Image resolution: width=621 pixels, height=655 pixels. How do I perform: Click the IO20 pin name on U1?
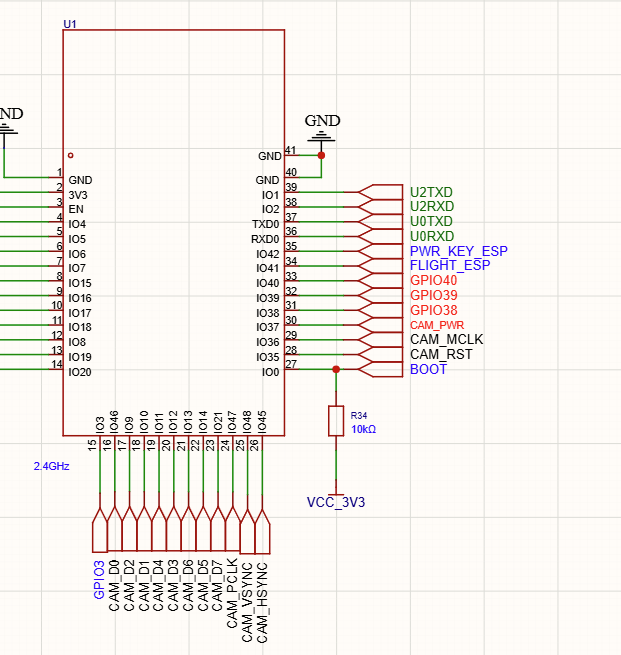(80, 372)
